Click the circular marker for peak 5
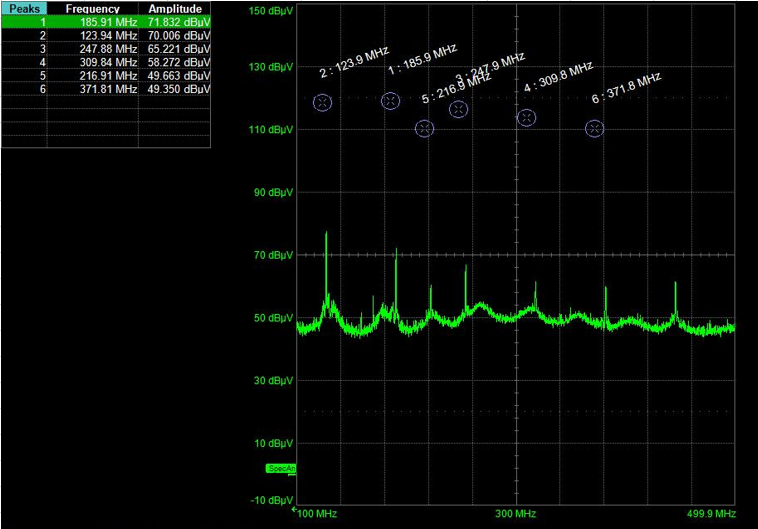 pyautogui.click(x=424, y=129)
